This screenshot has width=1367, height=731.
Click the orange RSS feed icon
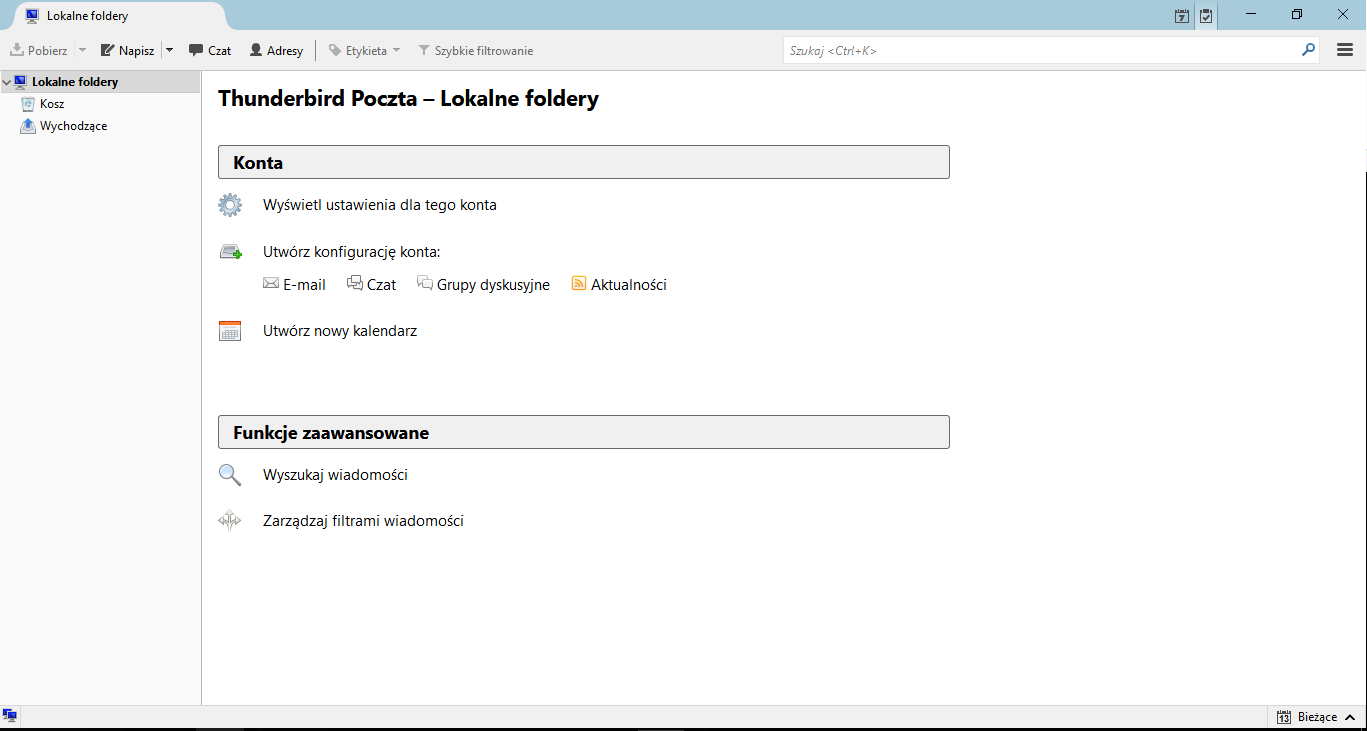click(579, 283)
